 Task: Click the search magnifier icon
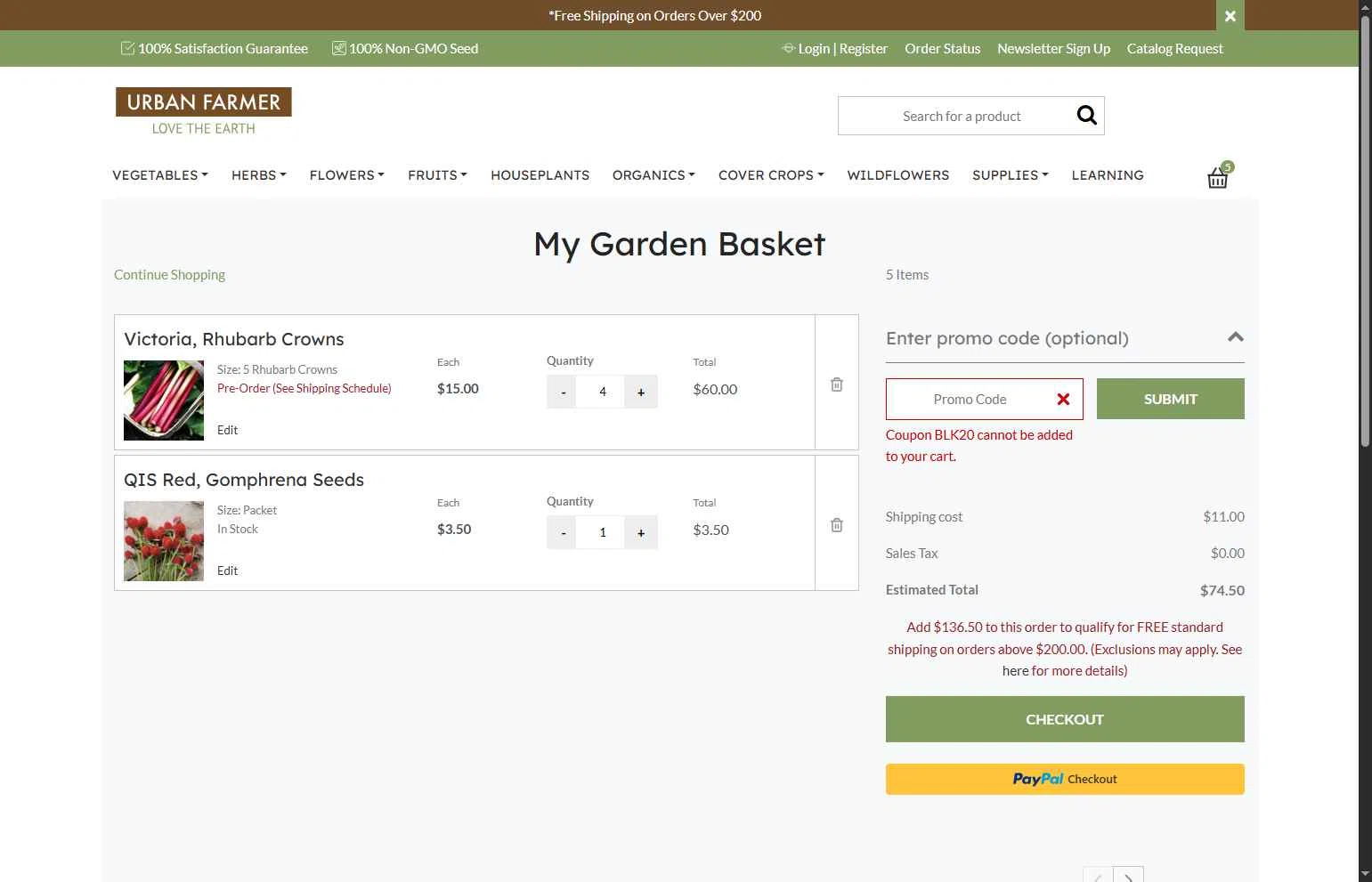coord(1086,116)
